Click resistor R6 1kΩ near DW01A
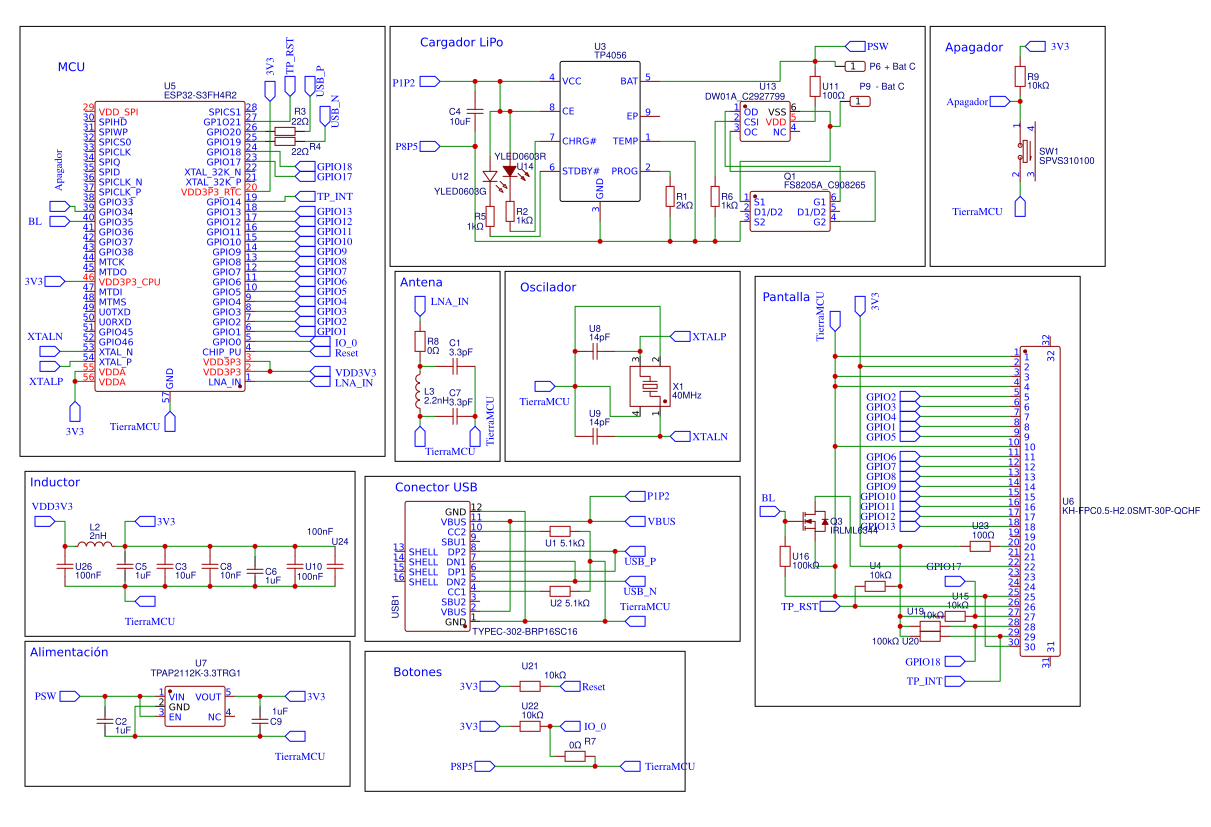1211x827 pixels. tap(715, 197)
